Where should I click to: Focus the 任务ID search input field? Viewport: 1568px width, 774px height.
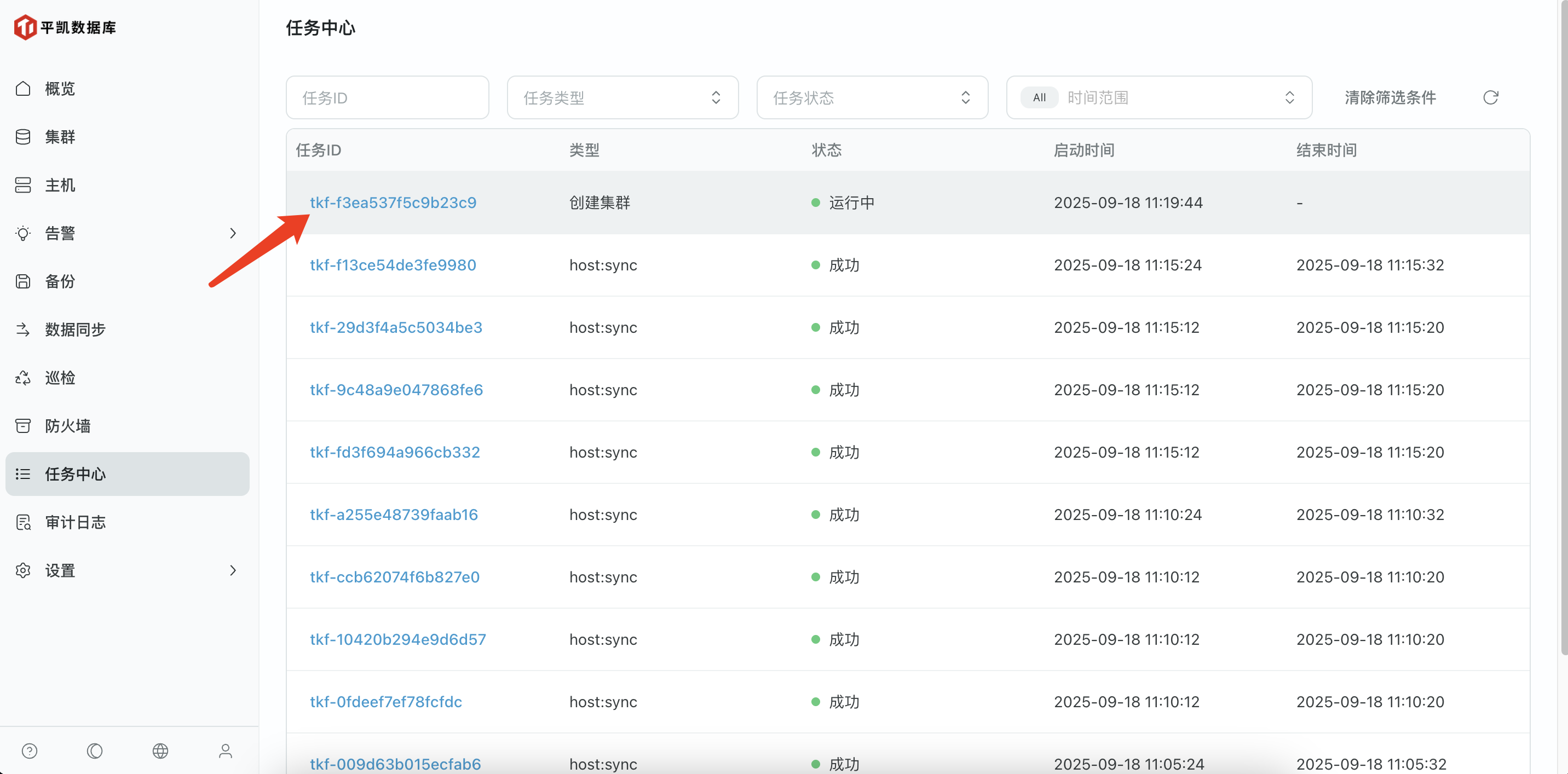coord(387,97)
